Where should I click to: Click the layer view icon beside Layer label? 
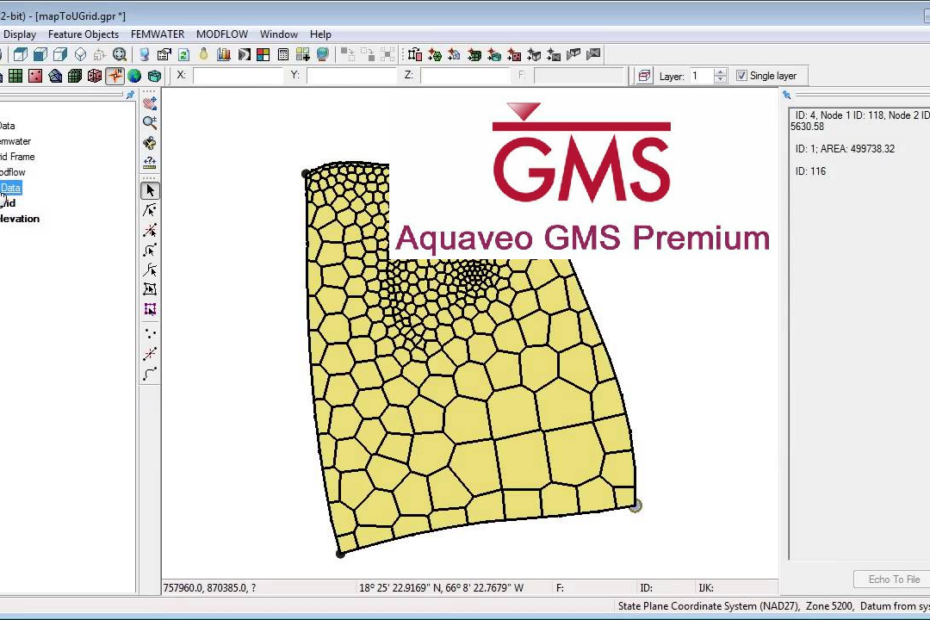[644, 76]
